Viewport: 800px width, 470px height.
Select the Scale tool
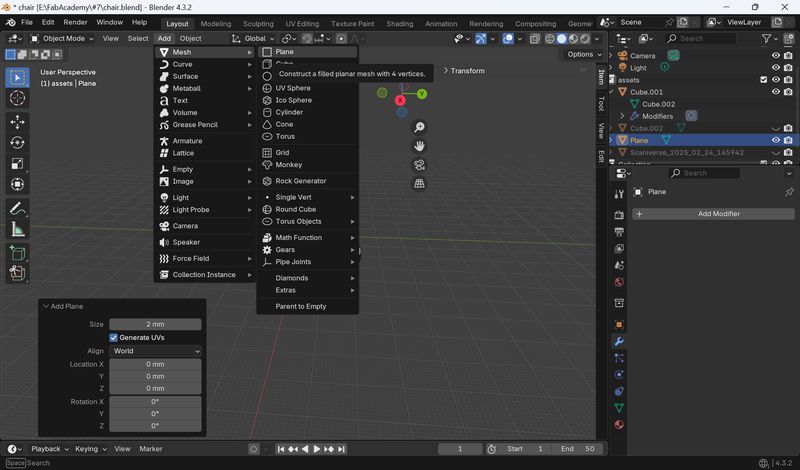pos(17,163)
